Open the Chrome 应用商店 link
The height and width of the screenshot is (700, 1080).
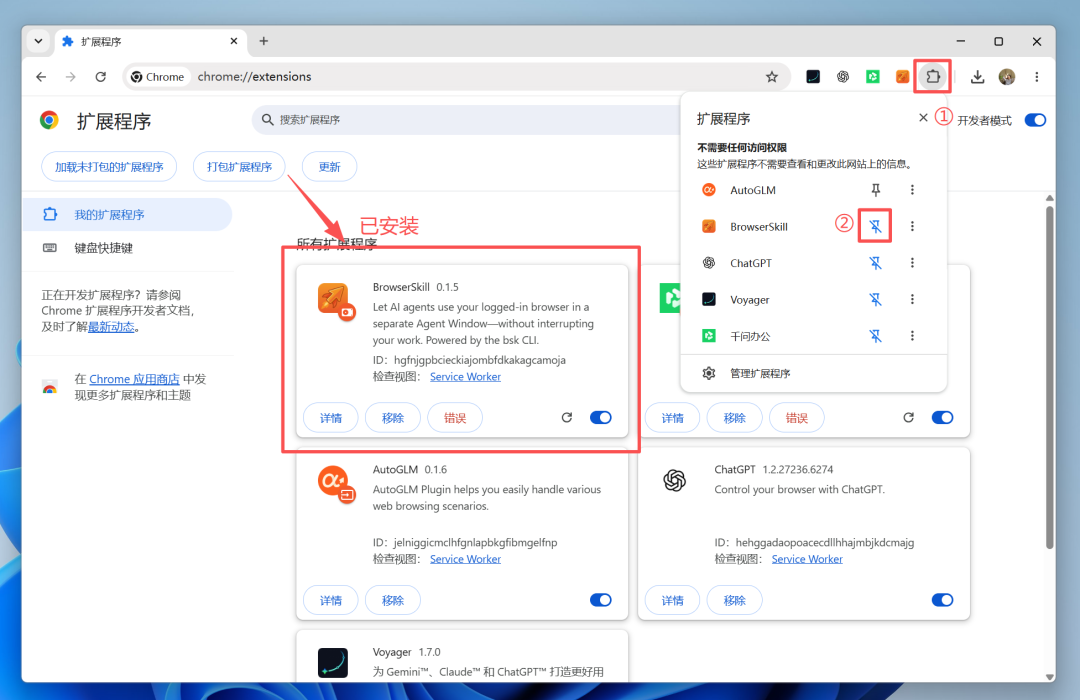[134, 379]
